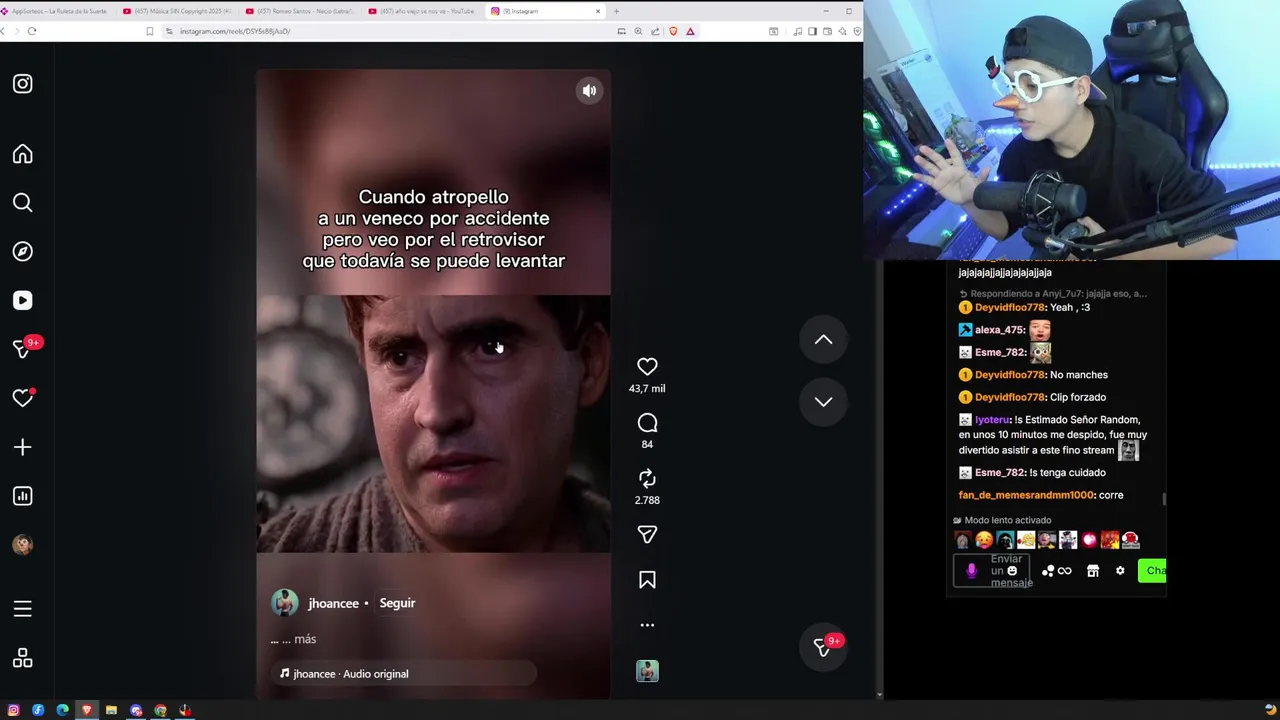Screen dimensions: 1280x720
Task: Like the reel with the heart icon
Action: pyautogui.click(x=647, y=367)
